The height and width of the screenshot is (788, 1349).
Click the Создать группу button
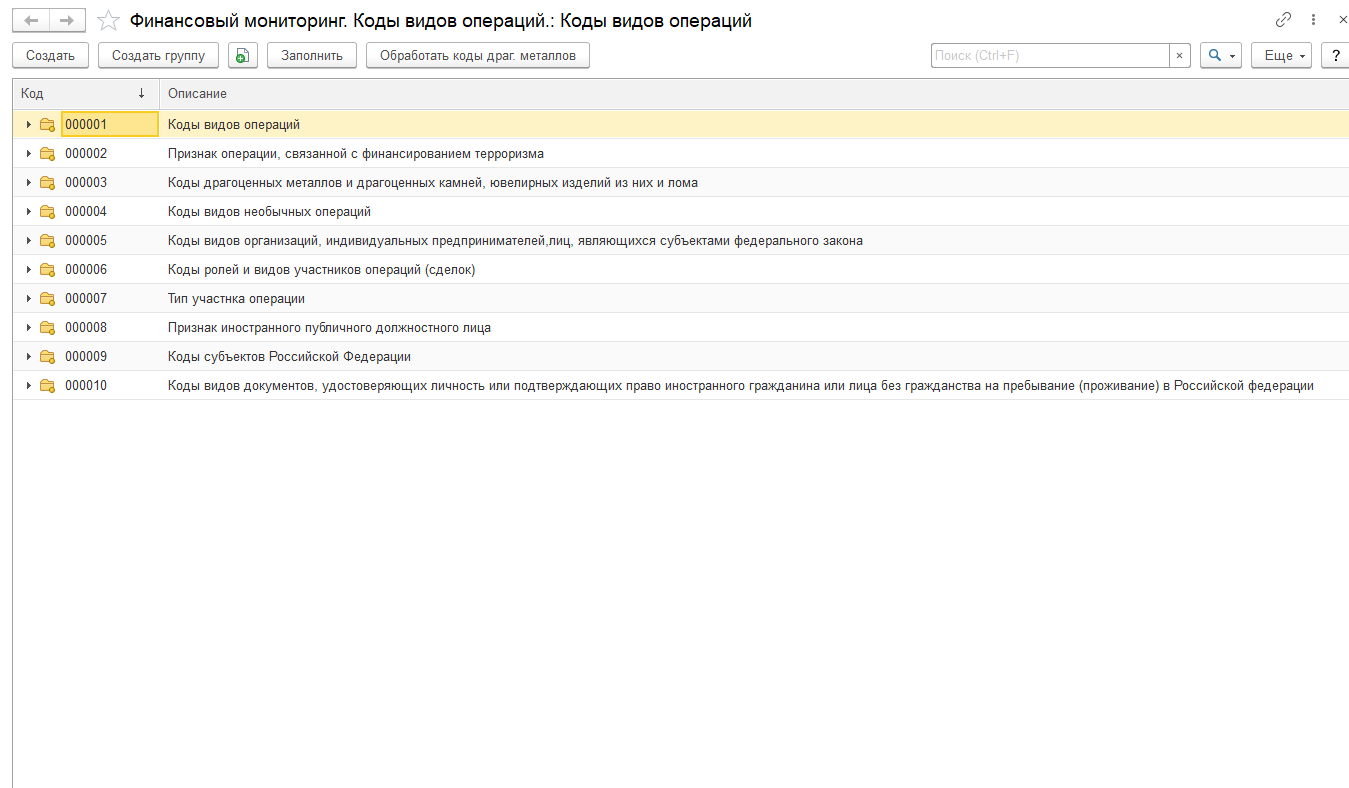point(158,56)
